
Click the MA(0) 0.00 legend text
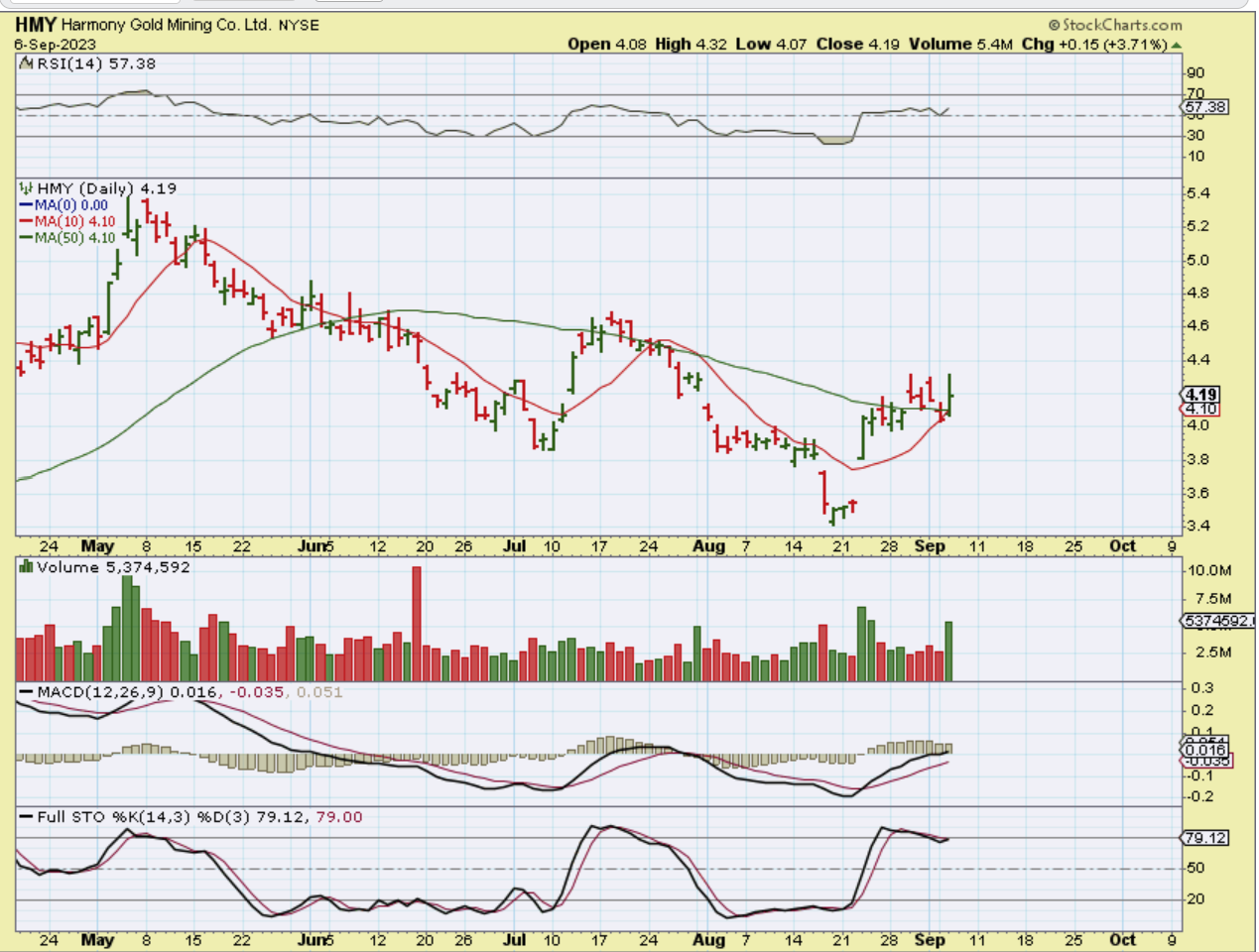(71, 205)
